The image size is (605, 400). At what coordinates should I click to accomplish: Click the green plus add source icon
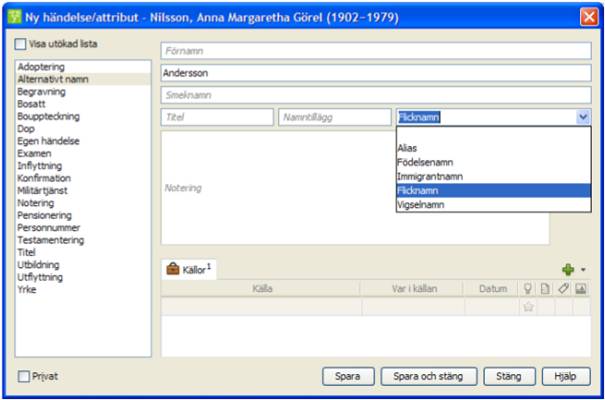(570, 270)
